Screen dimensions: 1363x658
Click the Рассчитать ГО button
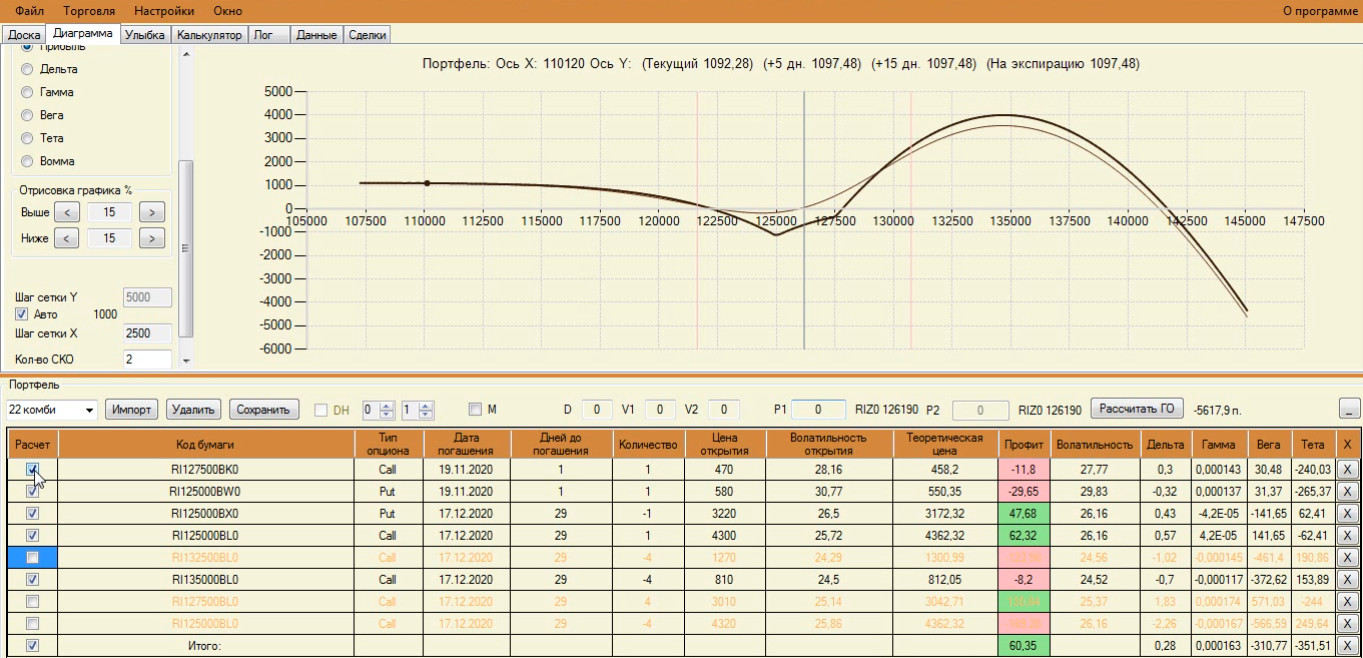[1136, 408]
